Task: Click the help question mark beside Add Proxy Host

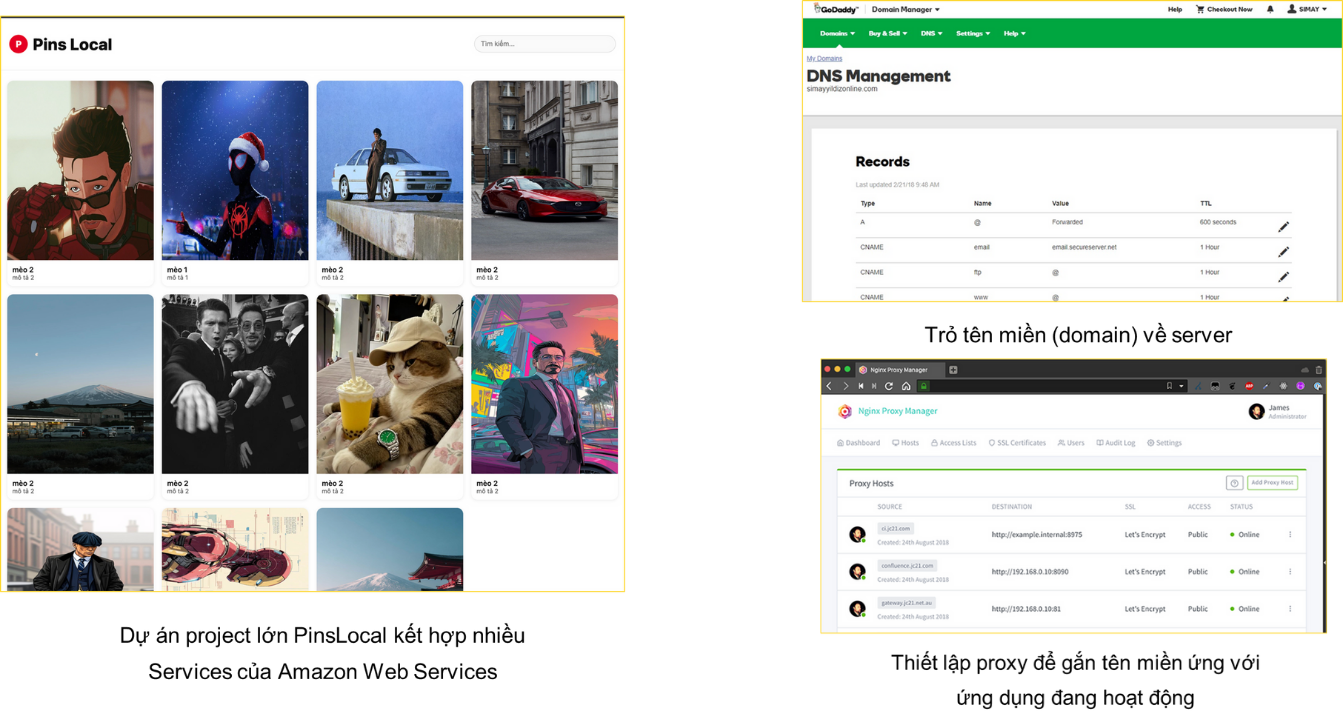Action: pos(1234,483)
